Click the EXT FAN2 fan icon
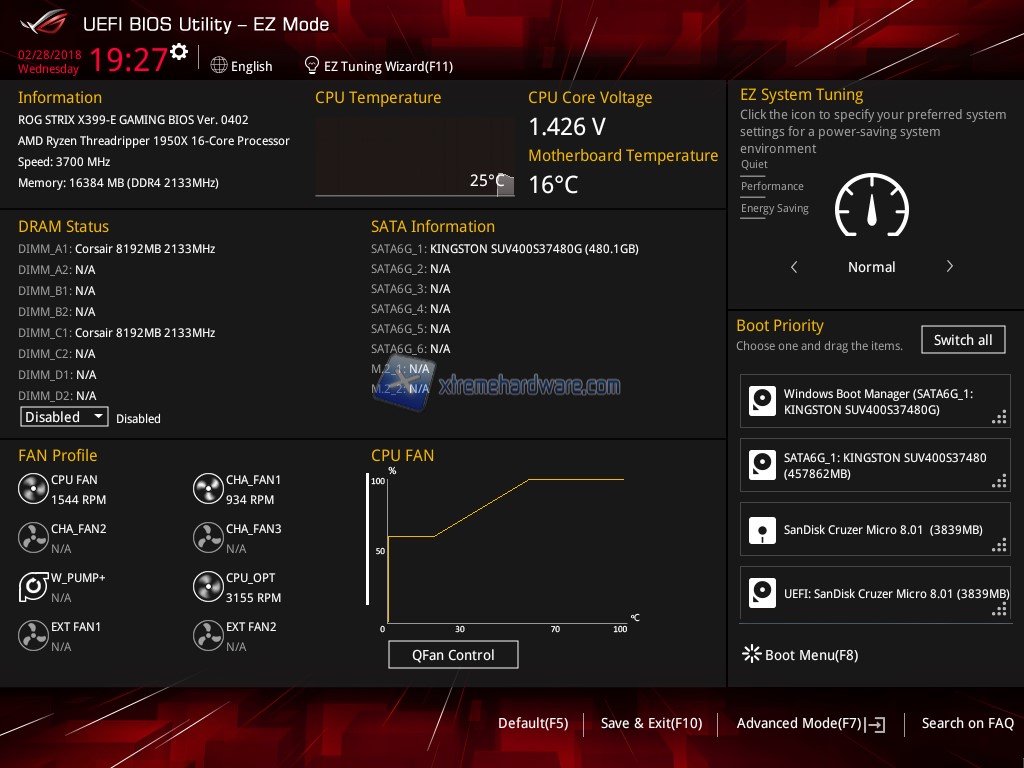This screenshot has width=1024, height=768. click(208, 636)
